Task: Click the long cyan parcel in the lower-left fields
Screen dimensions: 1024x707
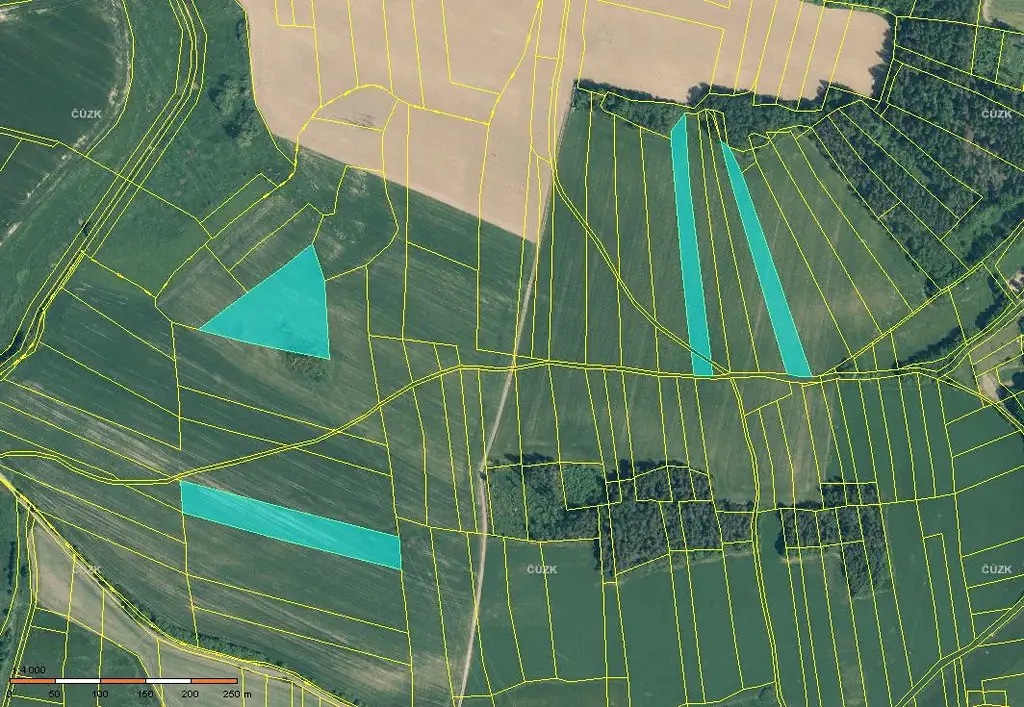Action: pyautogui.click(x=290, y=524)
